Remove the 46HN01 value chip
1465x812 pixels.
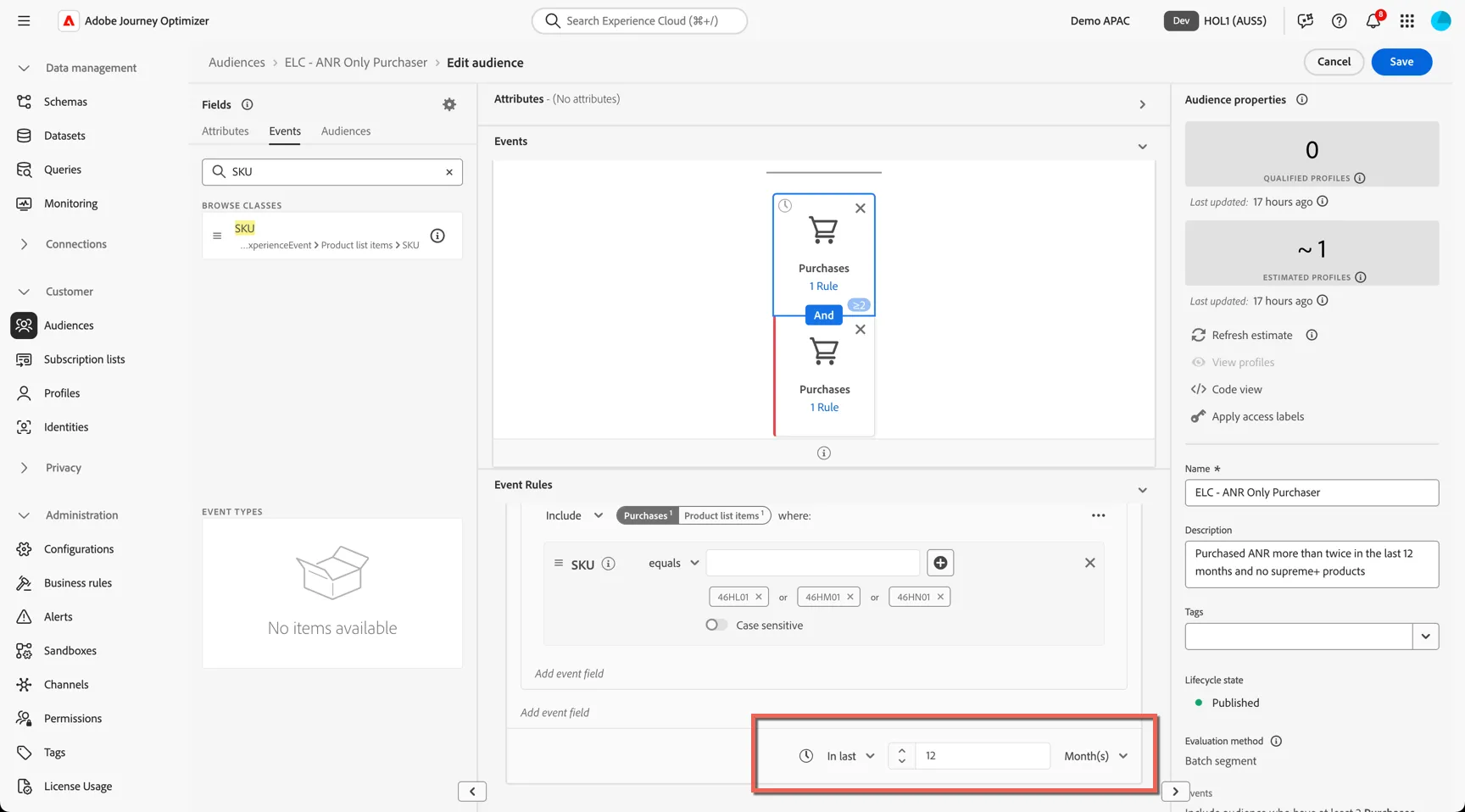[x=940, y=597]
